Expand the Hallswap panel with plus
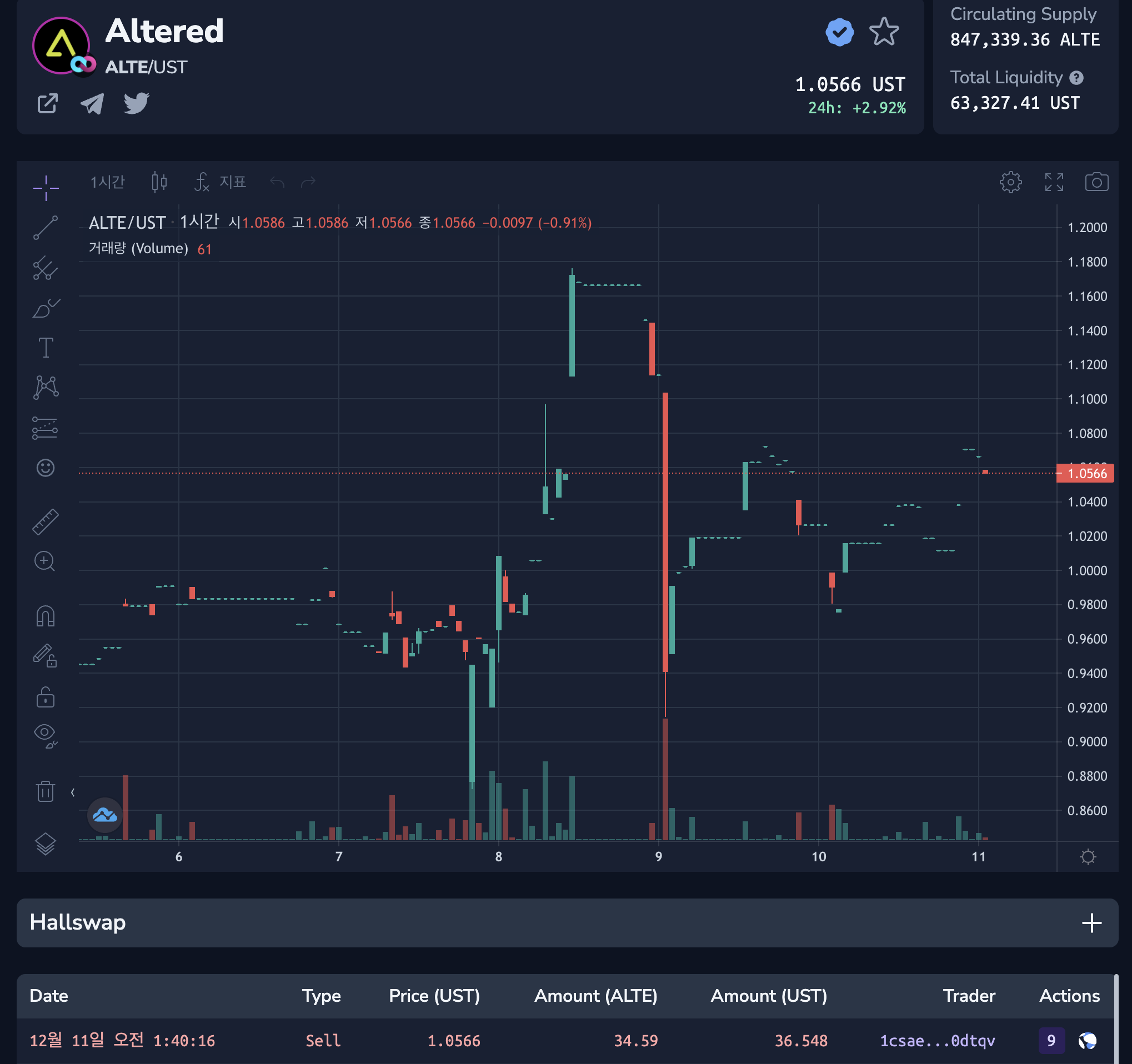The image size is (1132, 1064). tap(1091, 923)
